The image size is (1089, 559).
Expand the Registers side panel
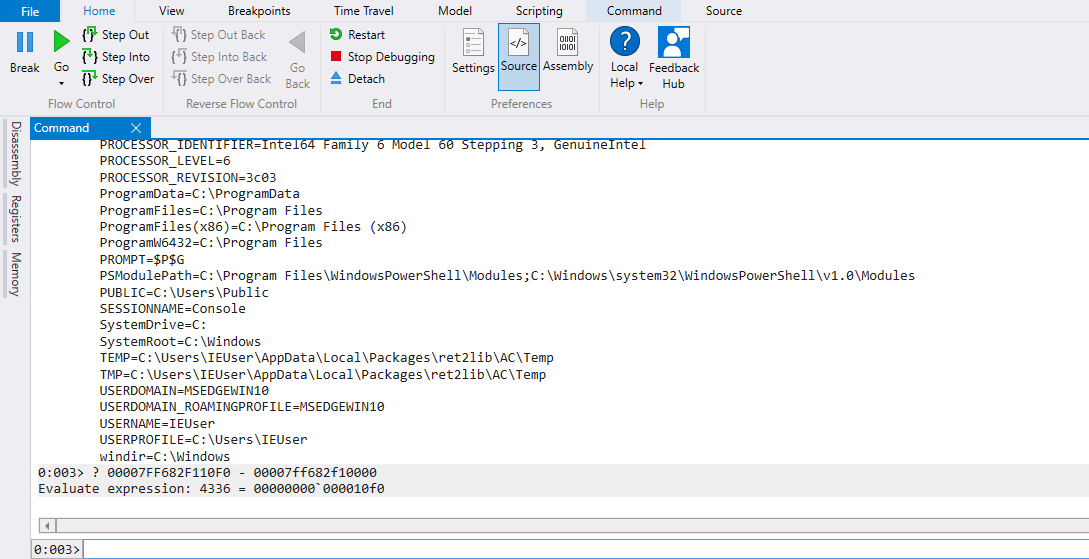point(15,219)
